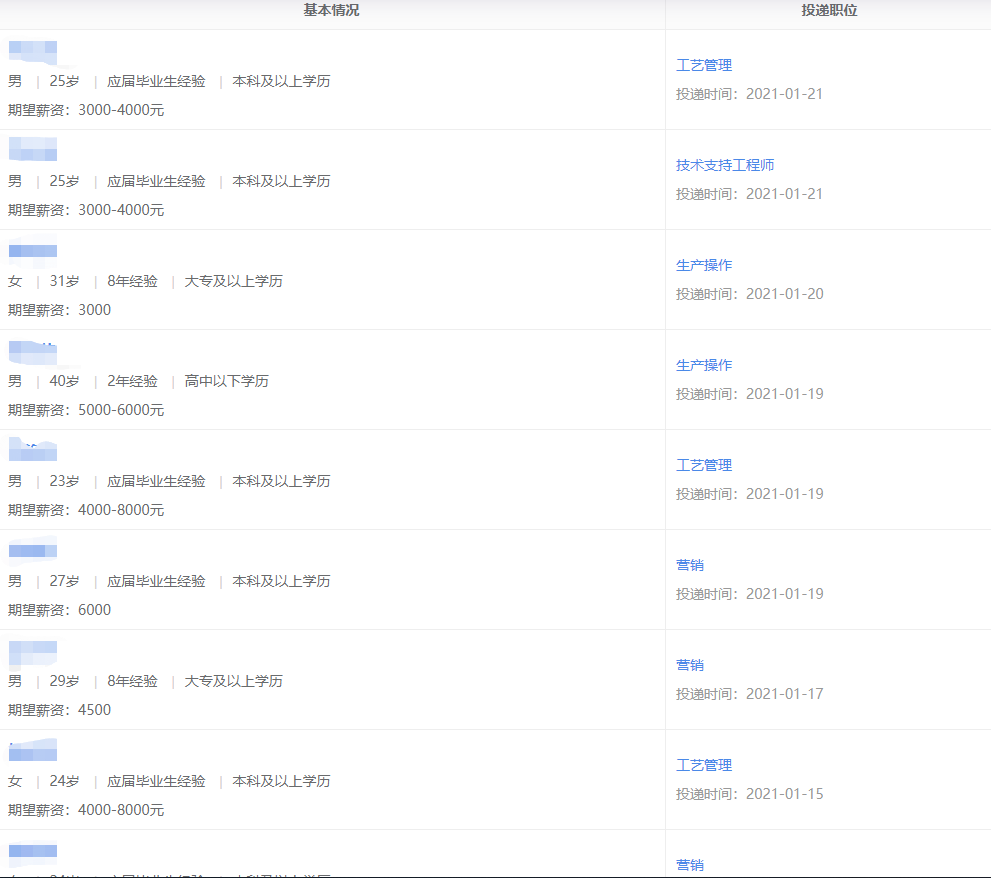Image resolution: width=991 pixels, height=878 pixels.
Task: Open the blurred name of the topmost applicant
Action: [33, 52]
